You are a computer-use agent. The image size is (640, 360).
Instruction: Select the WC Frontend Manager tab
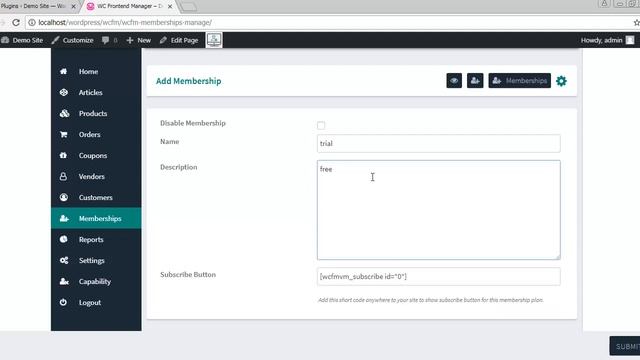[x=129, y=6]
